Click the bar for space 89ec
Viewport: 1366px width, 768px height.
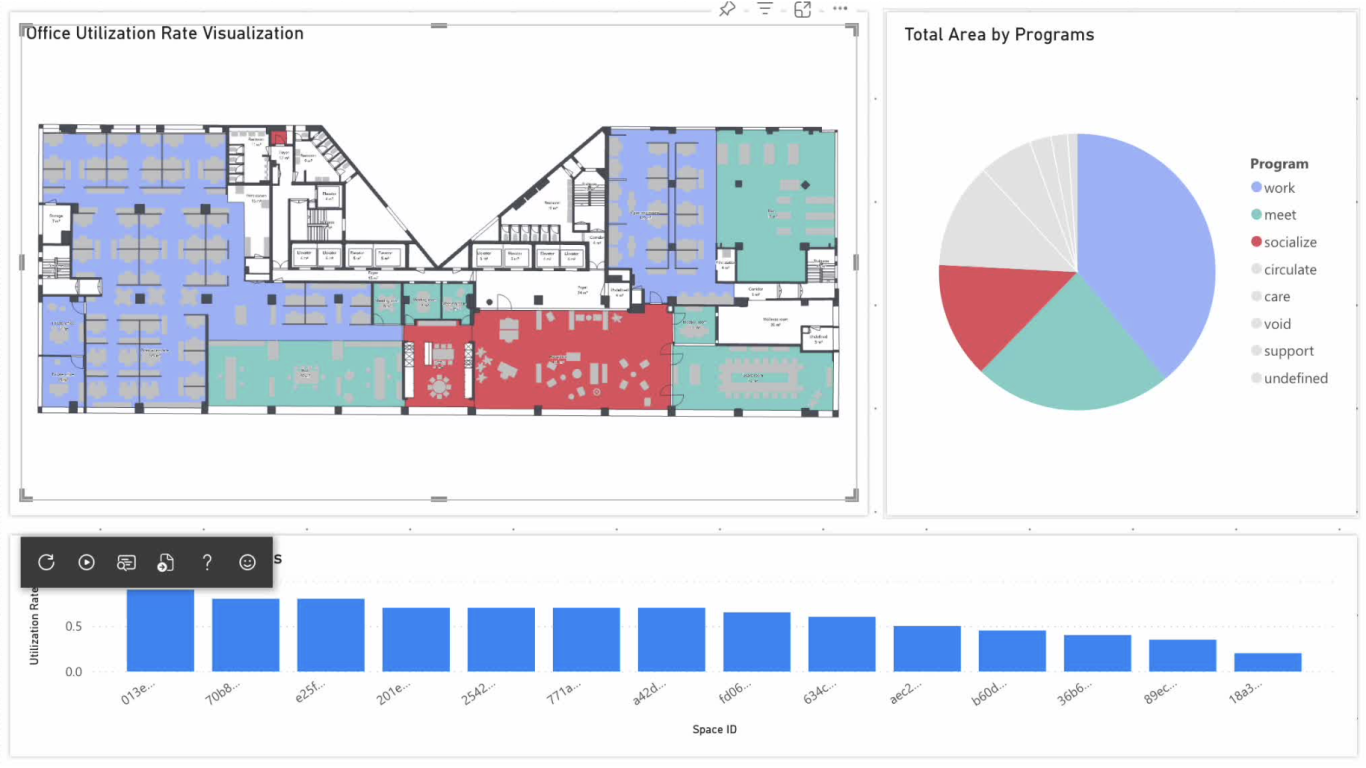[1182, 656]
